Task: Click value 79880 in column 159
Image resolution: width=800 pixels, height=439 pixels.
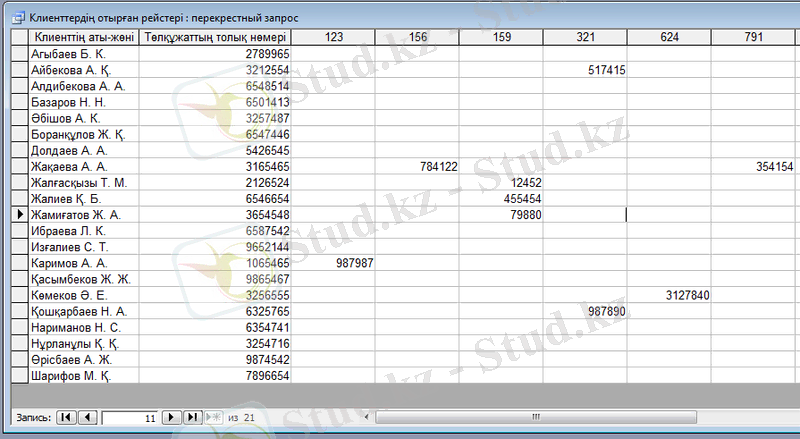Action: pos(501,215)
